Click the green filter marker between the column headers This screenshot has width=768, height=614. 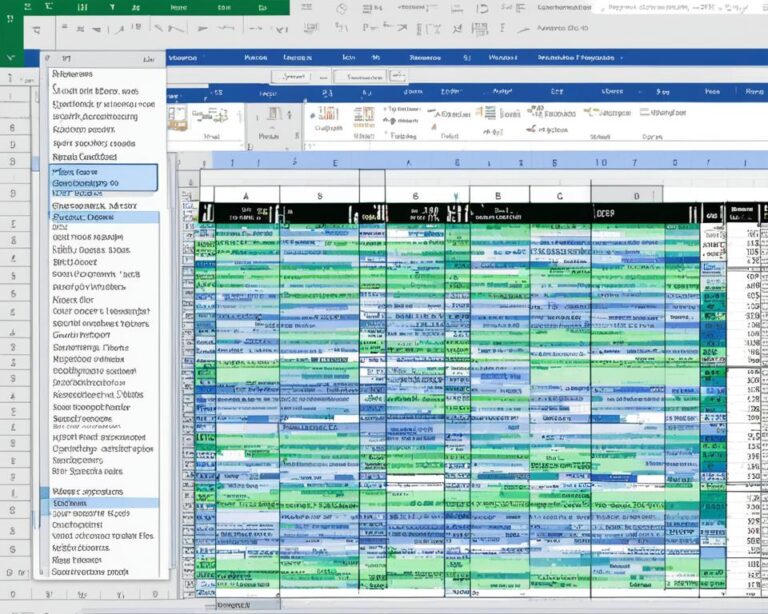(x=456, y=197)
